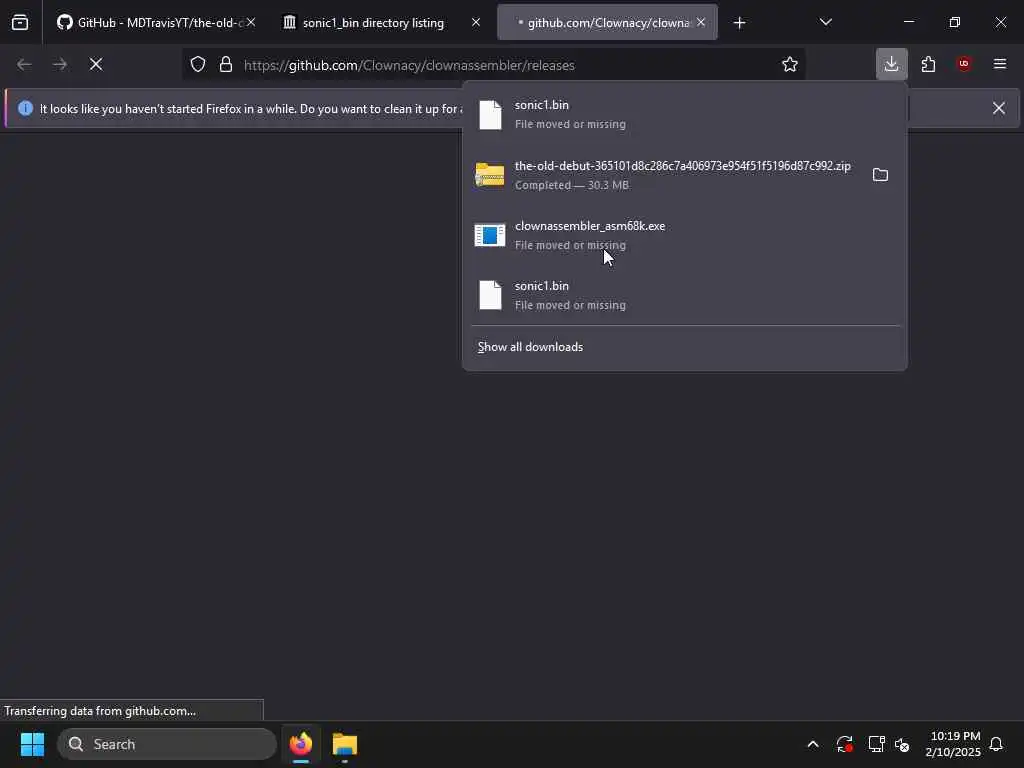This screenshot has height=768, width=1024.
Task: Go back to previous page
Action: point(24,64)
